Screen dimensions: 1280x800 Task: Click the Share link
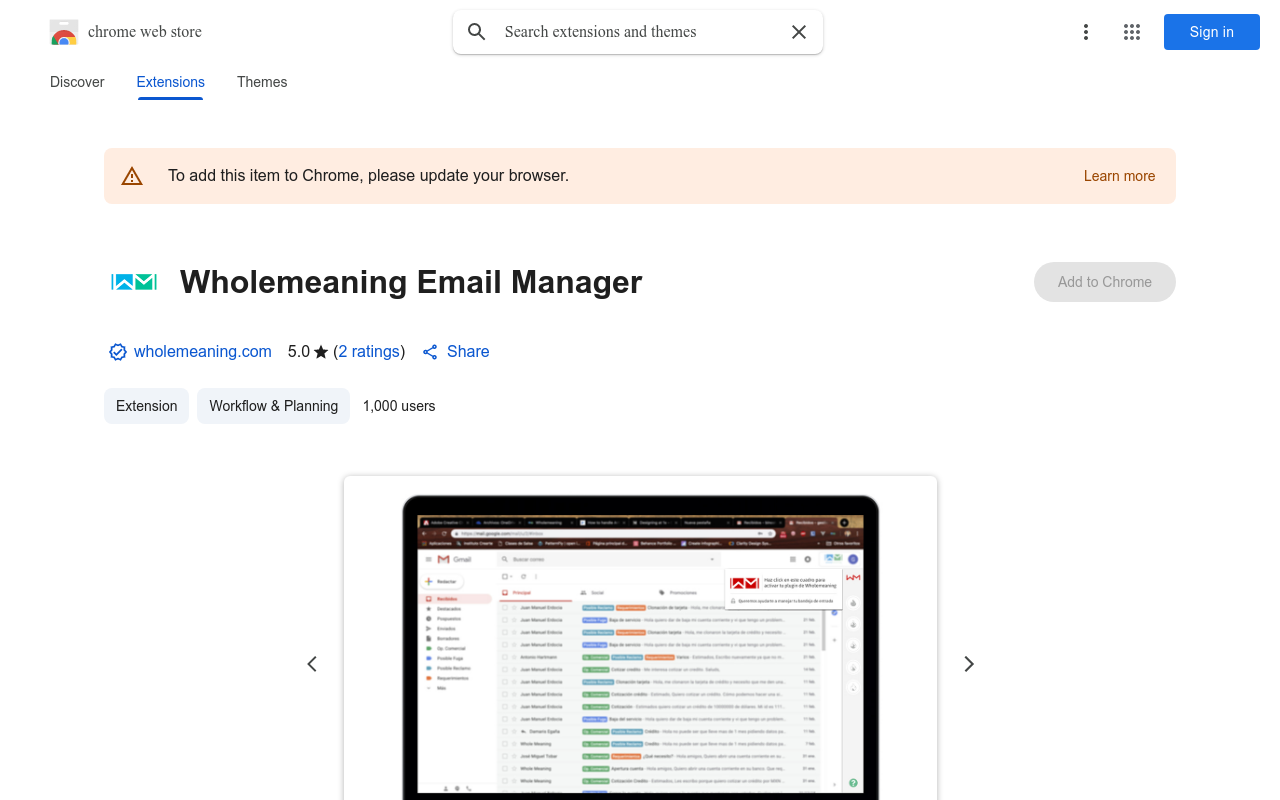(x=456, y=351)
